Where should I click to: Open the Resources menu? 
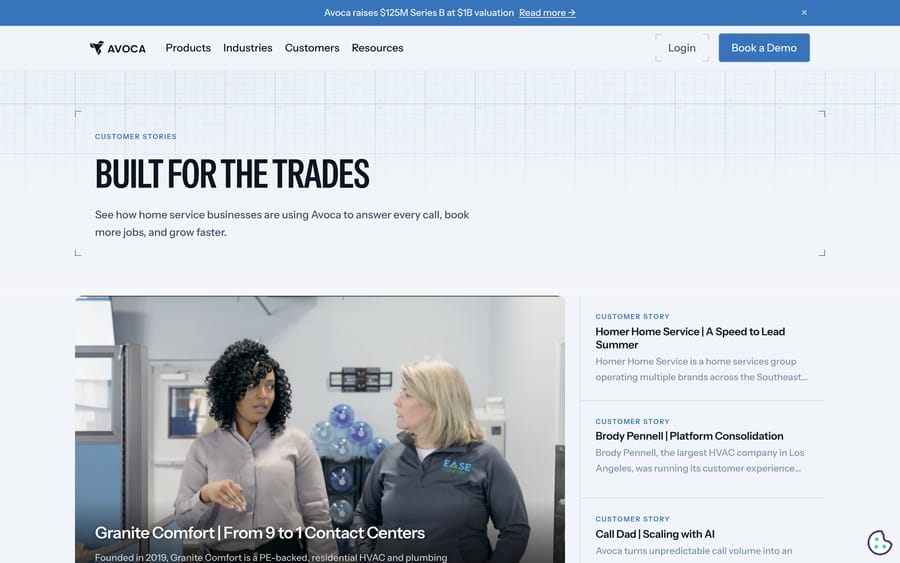[378, 48]
